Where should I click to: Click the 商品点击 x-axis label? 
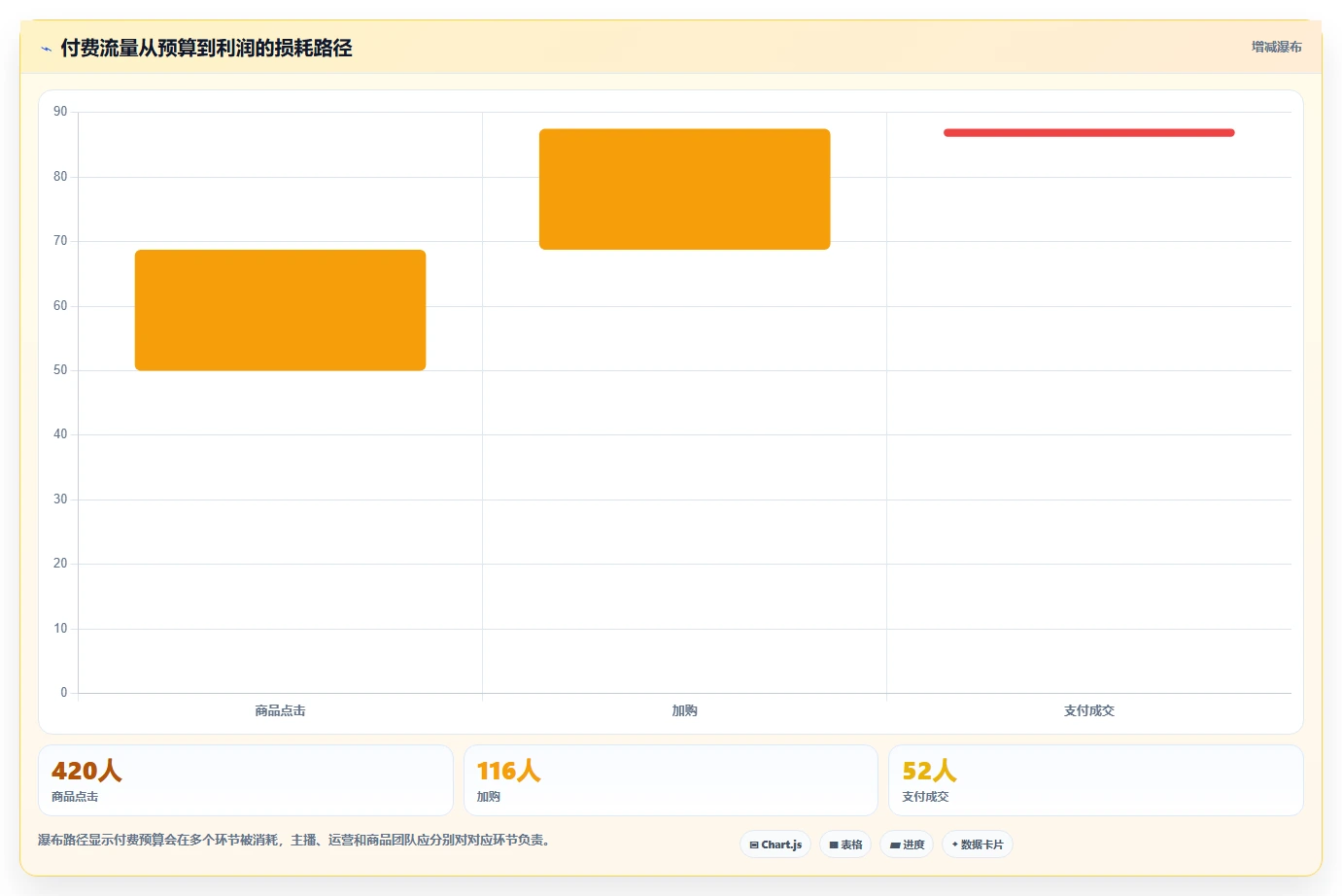[280, 710]
